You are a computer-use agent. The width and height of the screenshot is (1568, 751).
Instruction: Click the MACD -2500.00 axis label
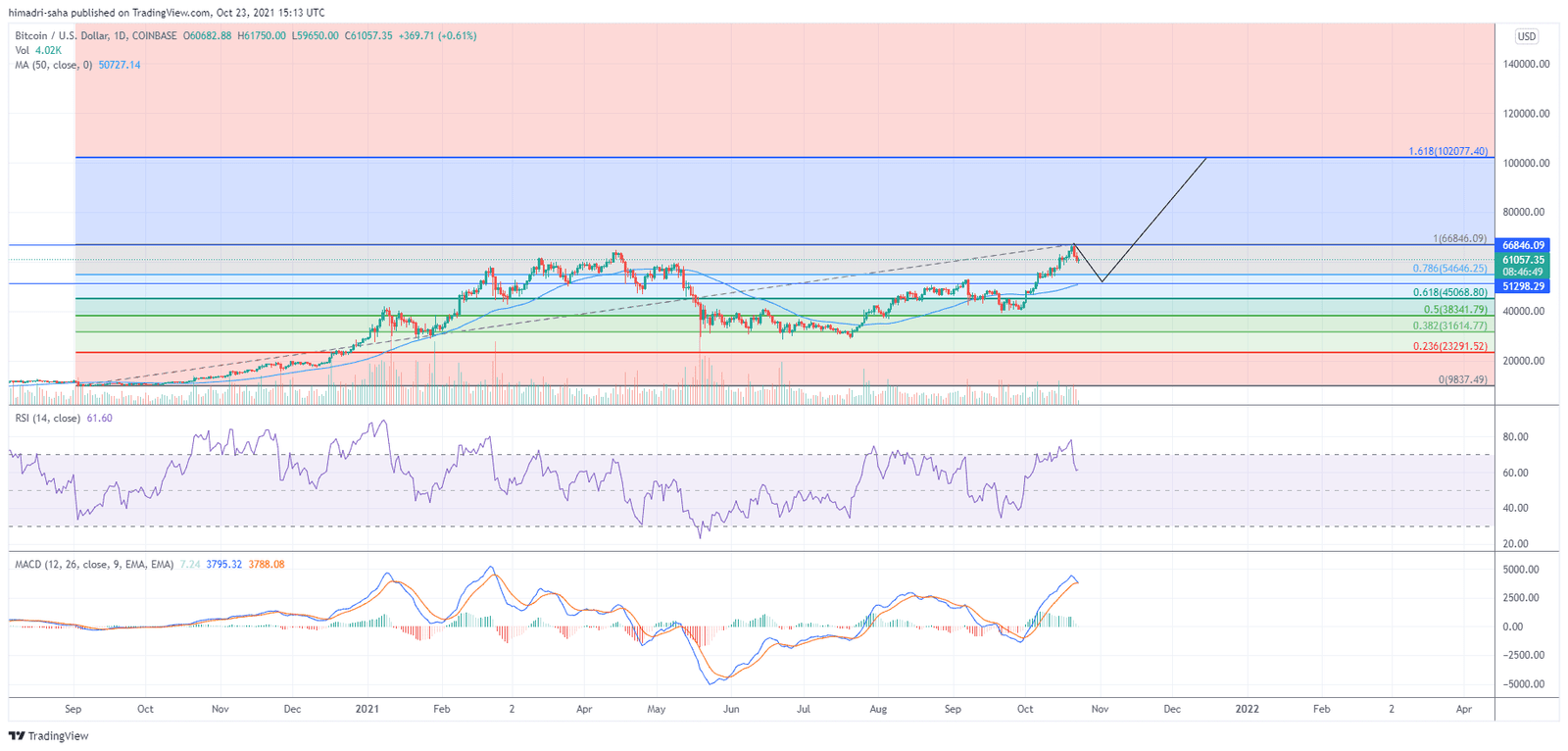tap(1522, 655)
